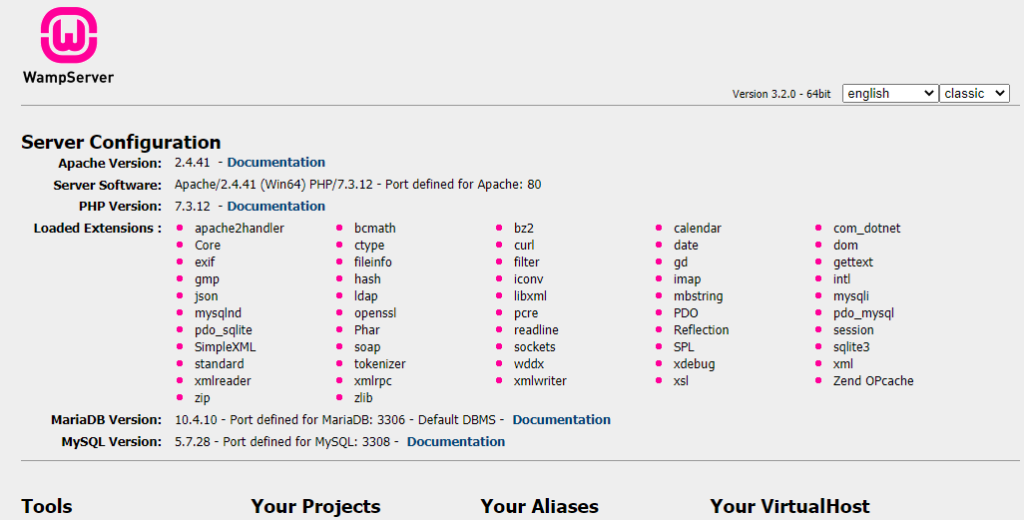Click the Phar extension entry
This screenshot has height=520, width=1024.
click(367, 330)
